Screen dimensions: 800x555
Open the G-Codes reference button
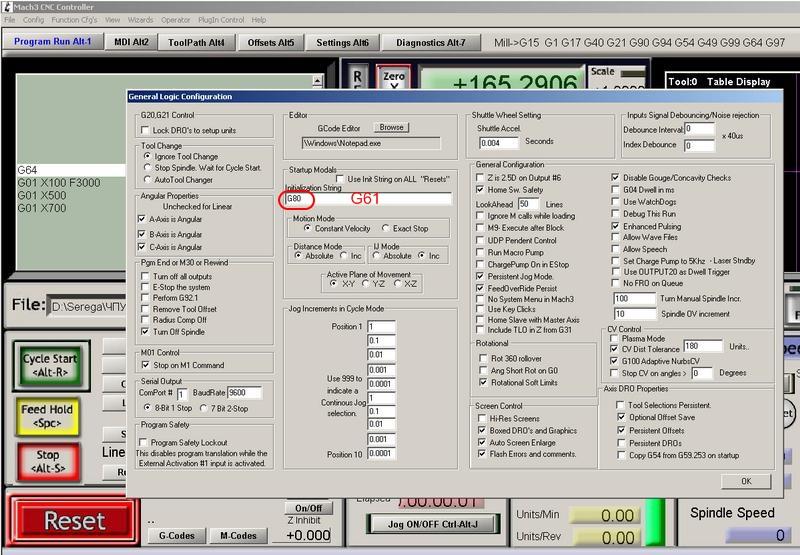[176, 535]
